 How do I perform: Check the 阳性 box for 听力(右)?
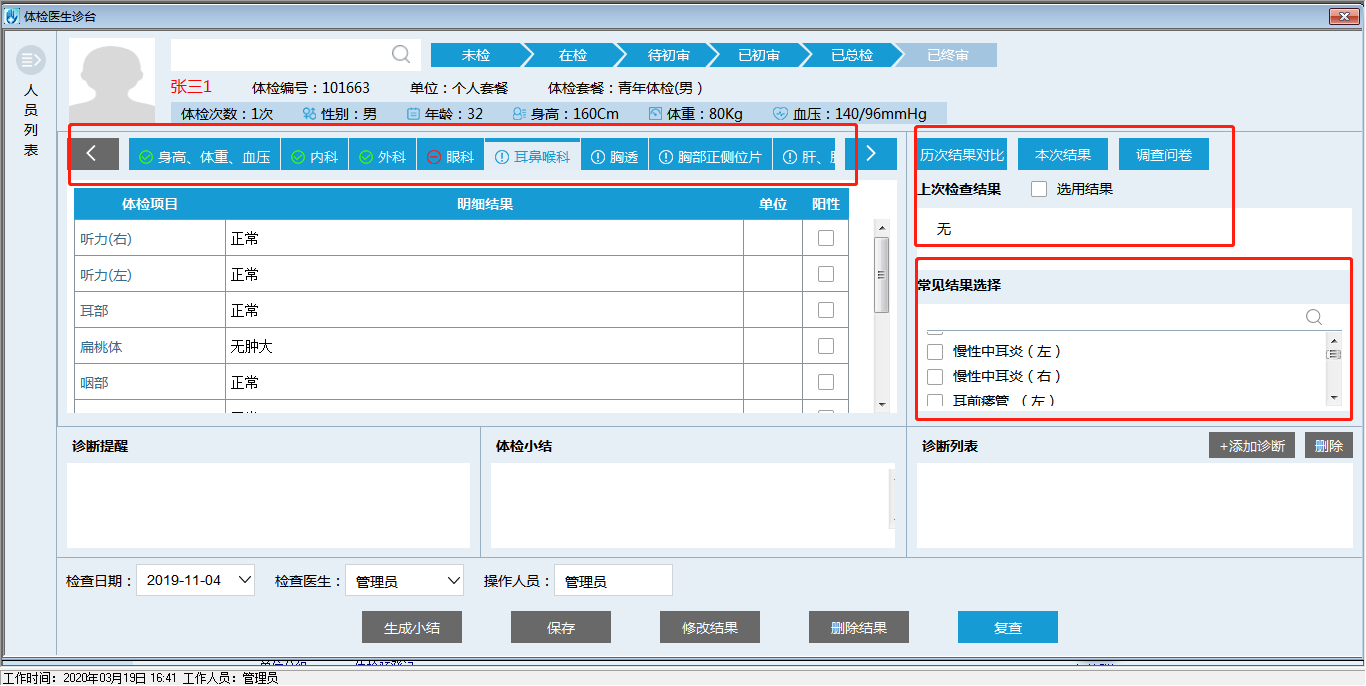pyautogui.click(x=825, y=238)
